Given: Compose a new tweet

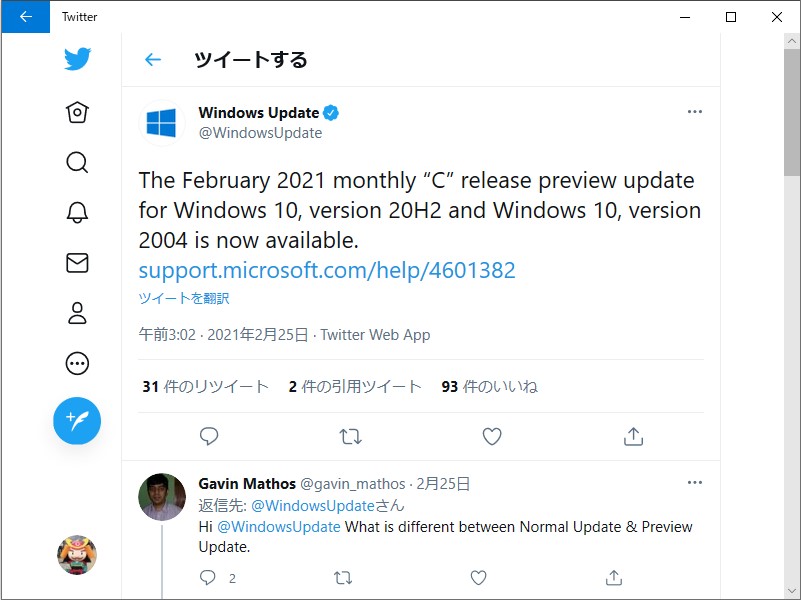Looking at the screenshot, I should click(x=77, y=421).
